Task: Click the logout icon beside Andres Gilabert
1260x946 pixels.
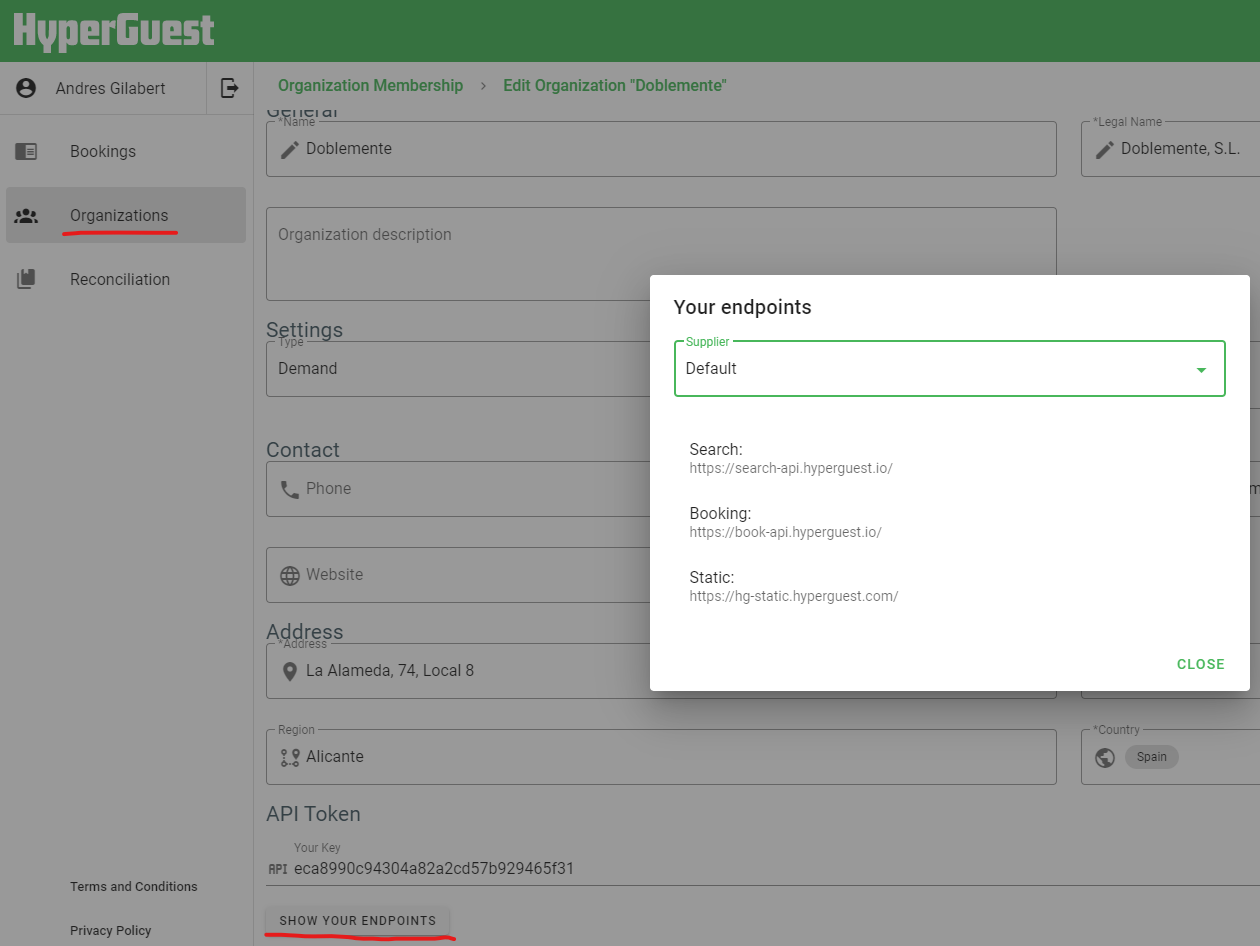Action: (230, 88)
